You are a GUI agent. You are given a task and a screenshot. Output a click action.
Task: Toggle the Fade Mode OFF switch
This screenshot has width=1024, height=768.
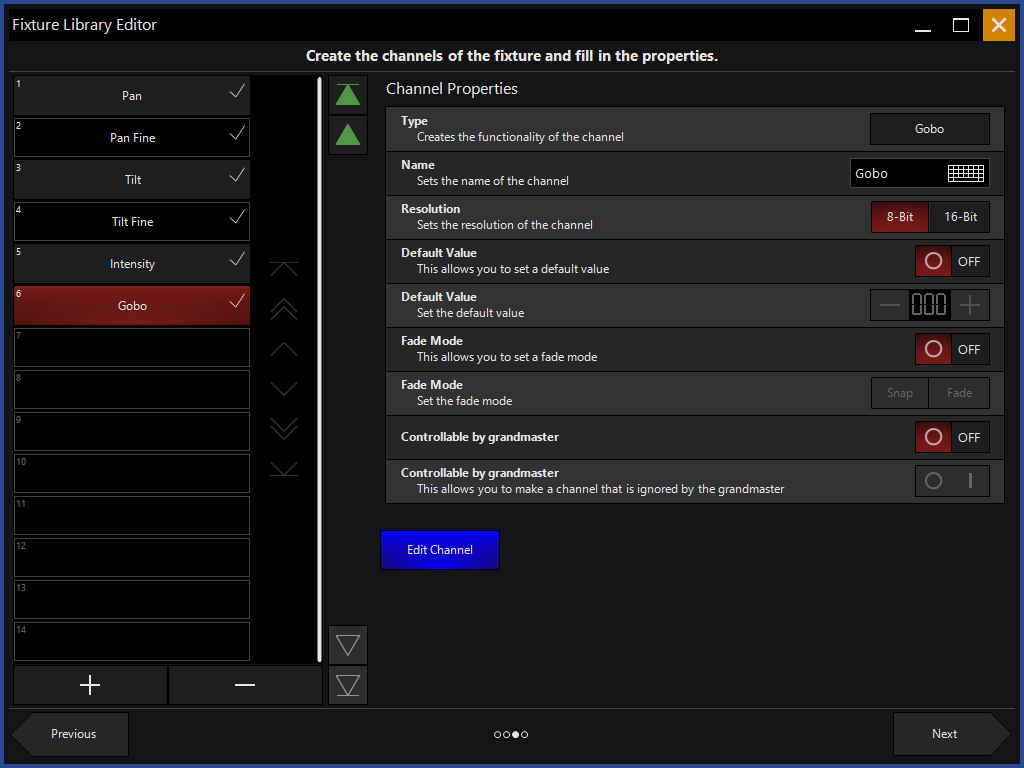click(x=952, y=349)
